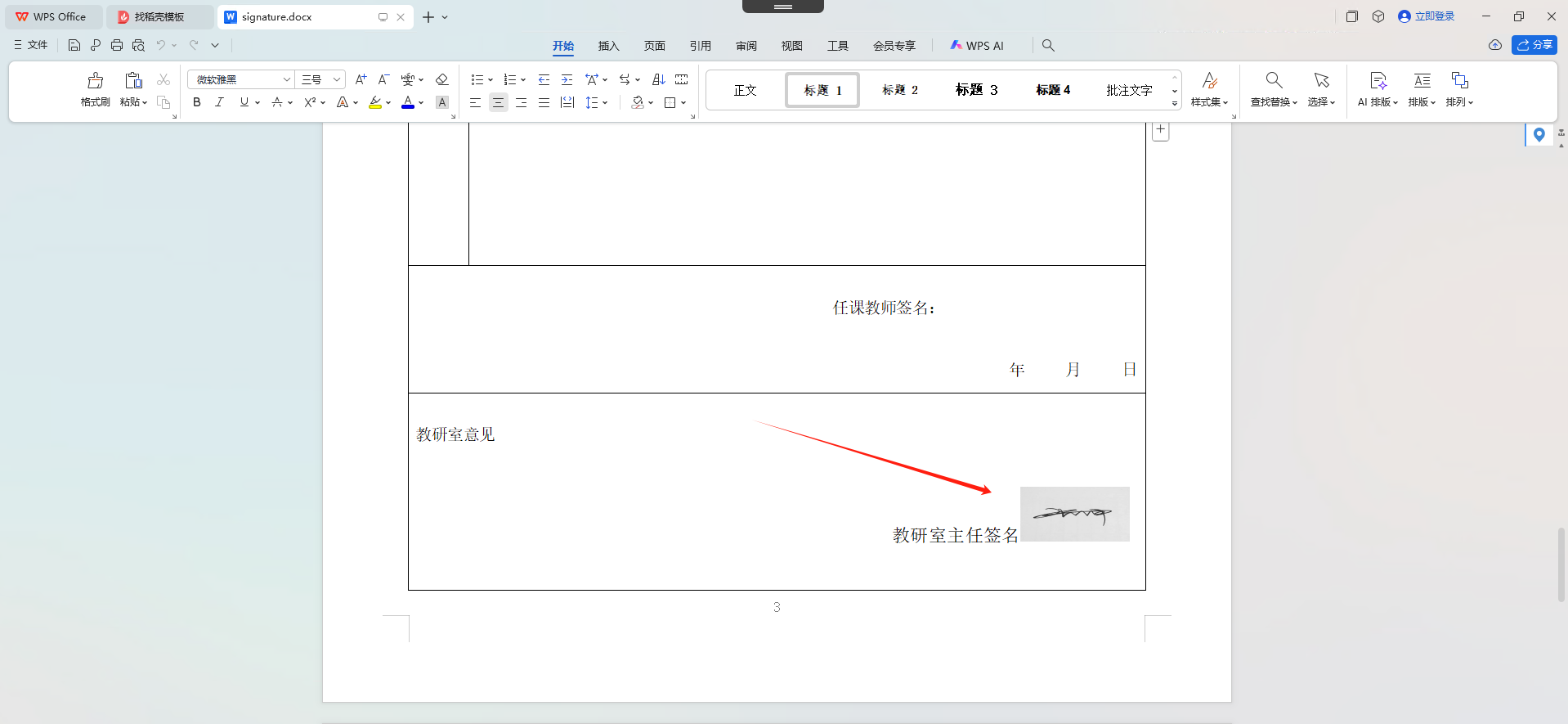
Task: Apply the 标题 2 style
Action: click(x=900, y=90)
